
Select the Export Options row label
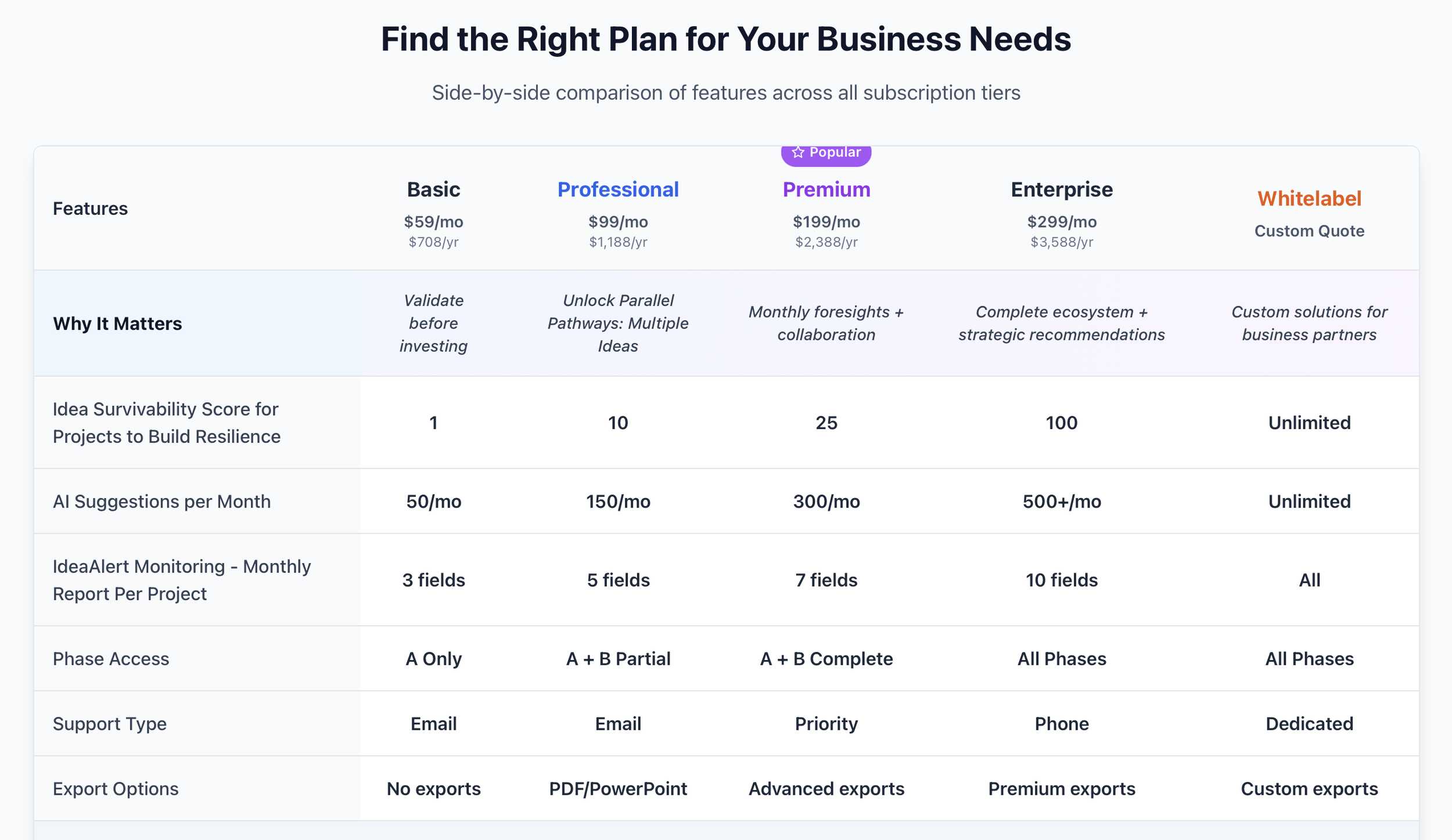tap(116, 789)
